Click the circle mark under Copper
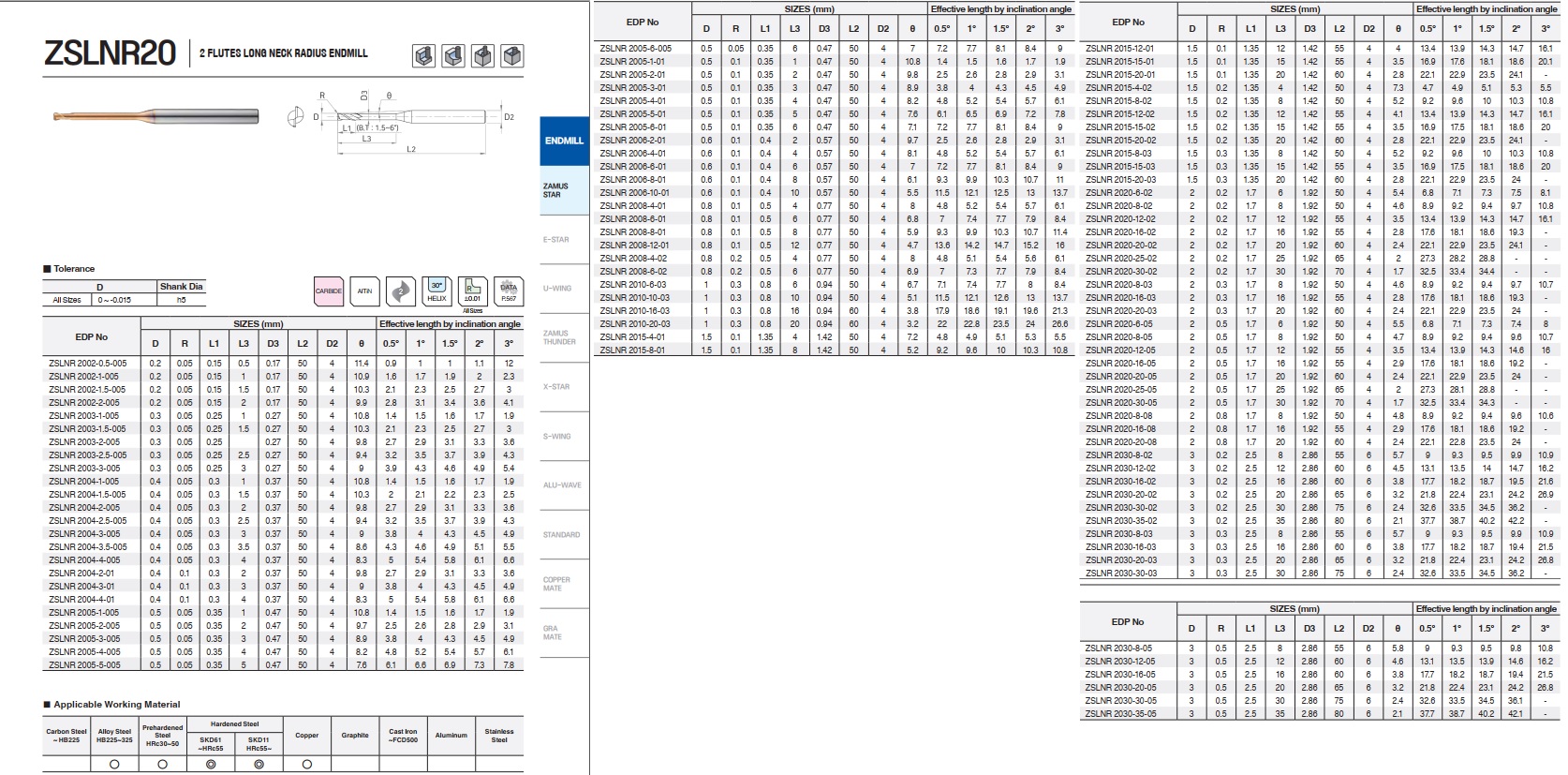1568x775 pixels. pos(307,764)
